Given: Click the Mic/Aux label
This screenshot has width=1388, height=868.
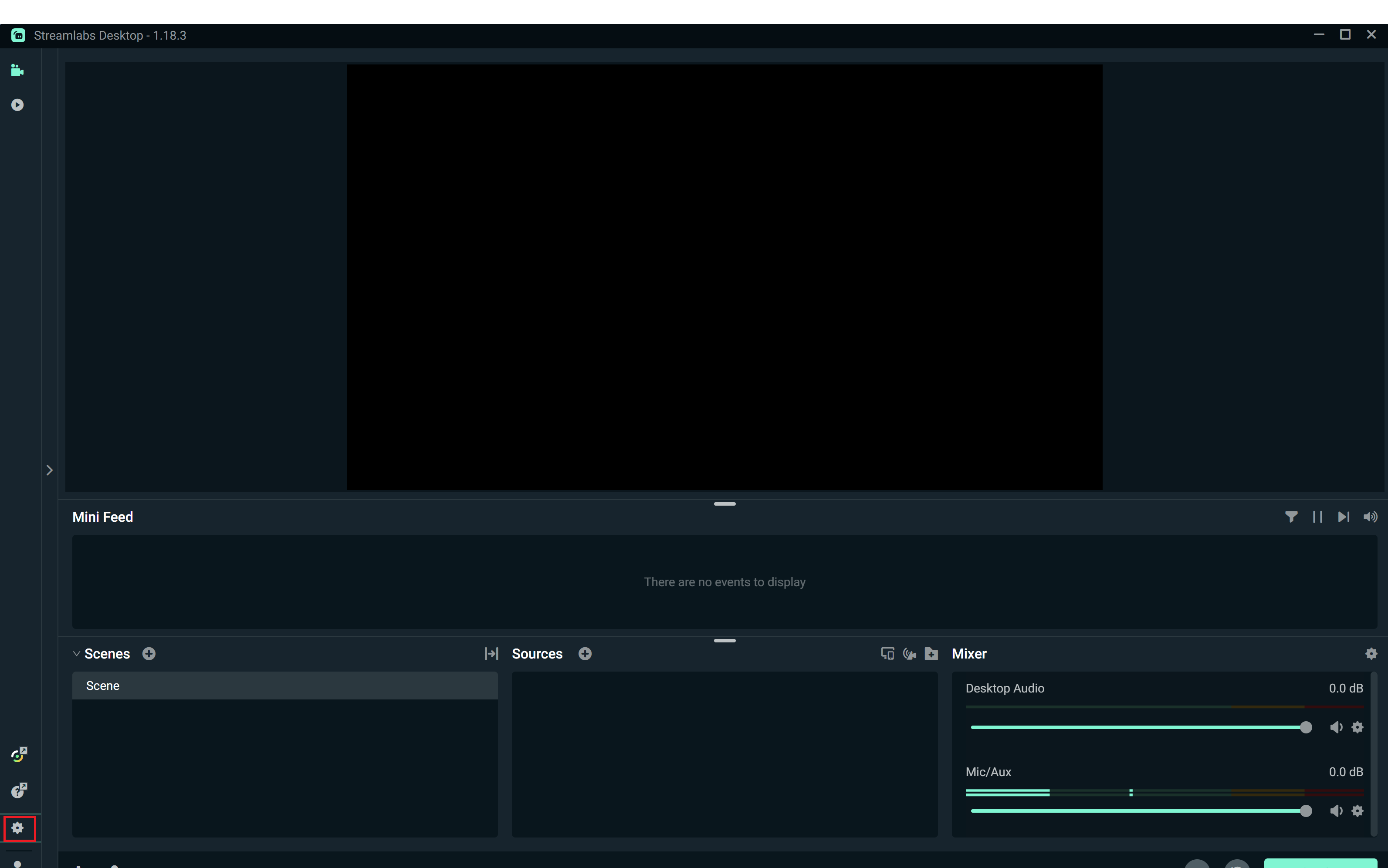Looking at the screenshot, I should point(989,772).
